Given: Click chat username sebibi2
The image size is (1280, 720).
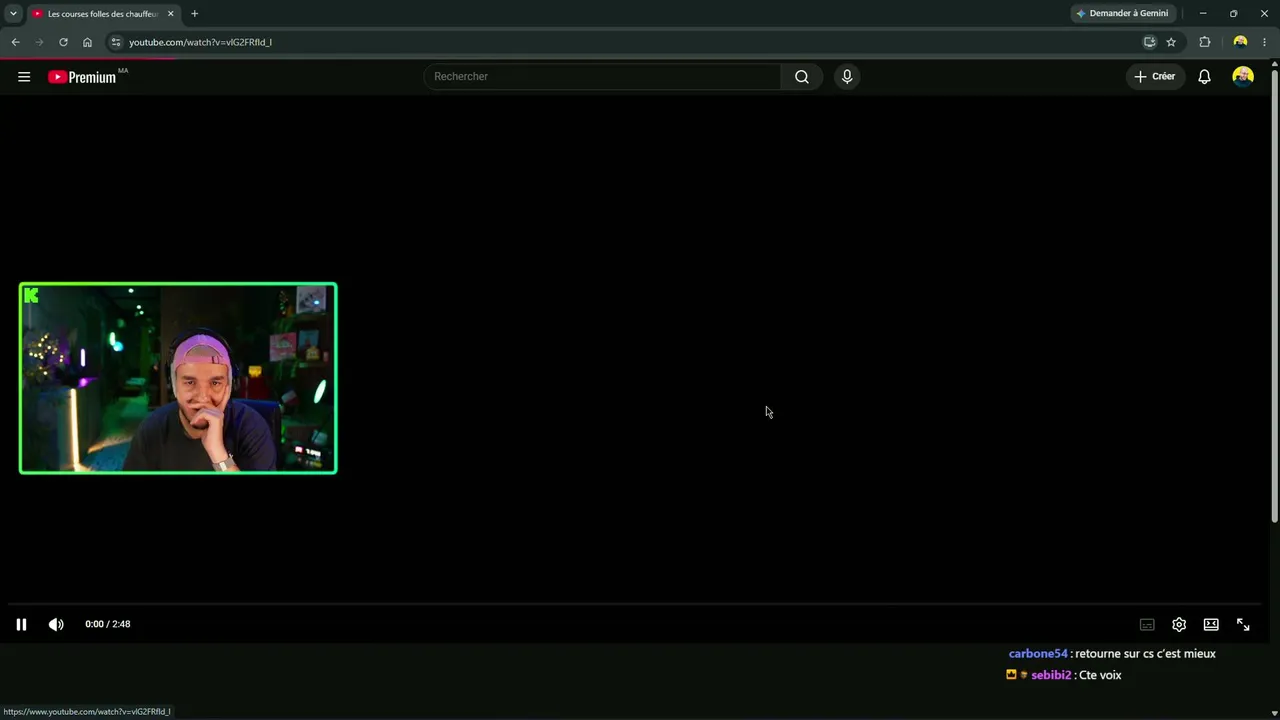Looking at the screenshot, I should point(1051,676).
